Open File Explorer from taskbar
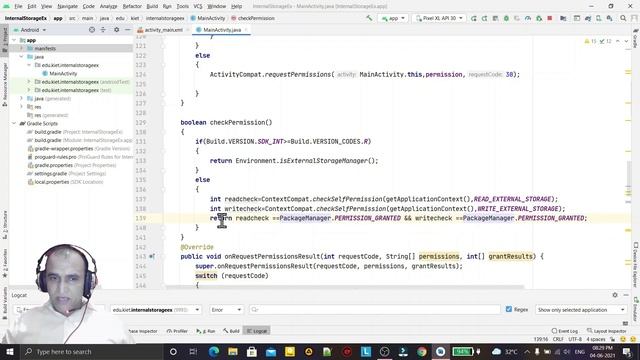Viewport: 640px width, 360px height. click(233, 351)
